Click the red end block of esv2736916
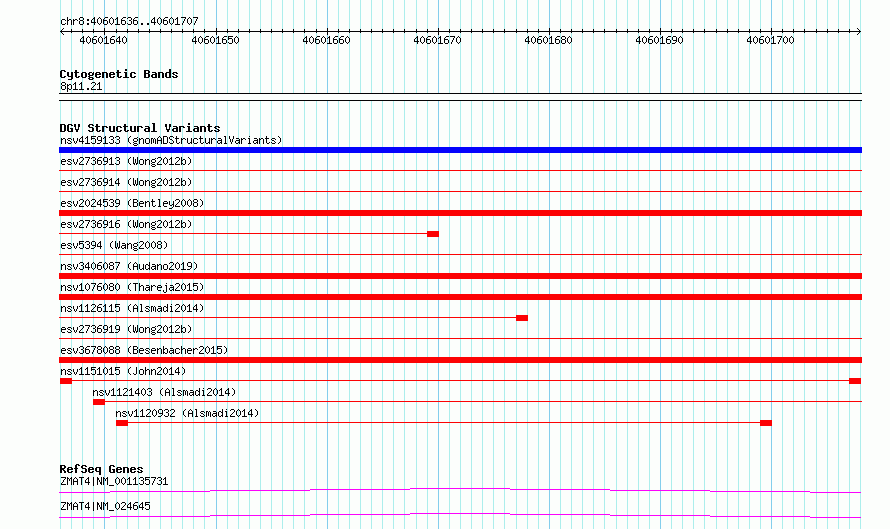The image size is (890, 529). point(433,234)
